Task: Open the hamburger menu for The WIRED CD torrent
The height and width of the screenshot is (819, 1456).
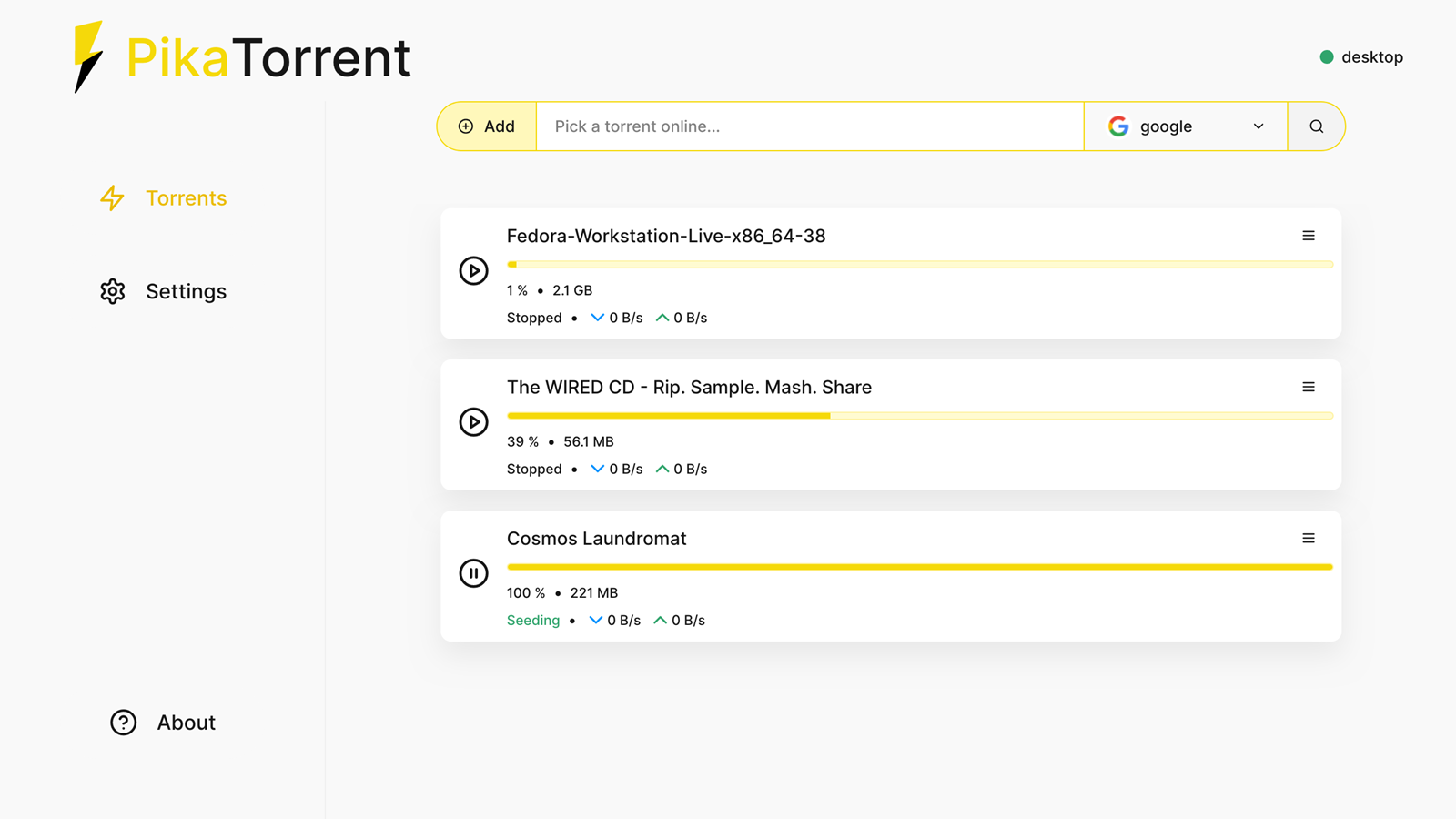Action: (1309, 387)
